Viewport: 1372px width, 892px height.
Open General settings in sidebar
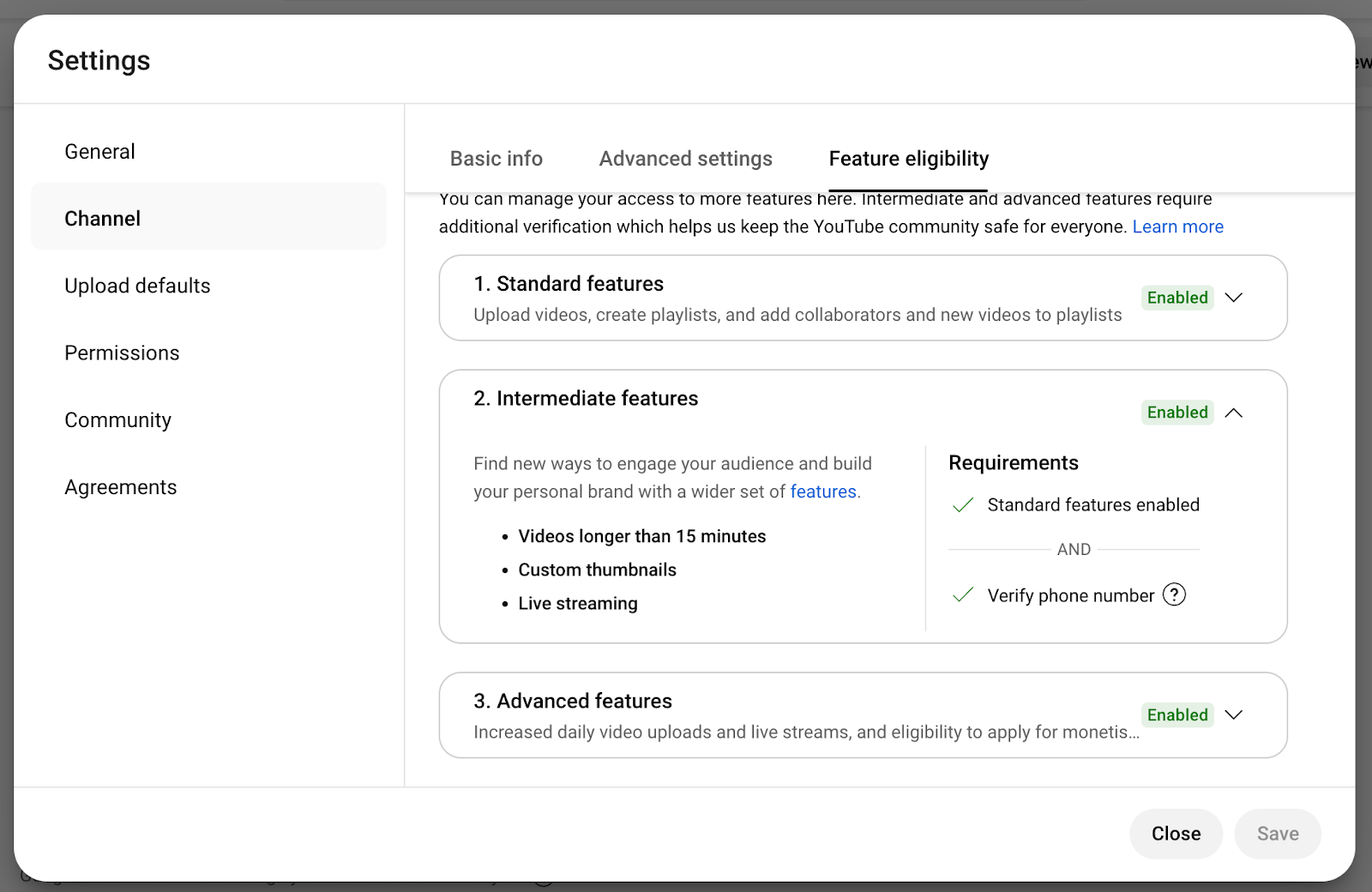pyautogui.click(x=100, y=152)
